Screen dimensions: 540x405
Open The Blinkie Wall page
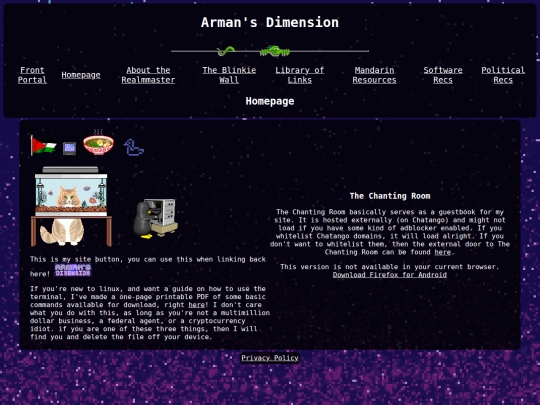coord(229,75)
